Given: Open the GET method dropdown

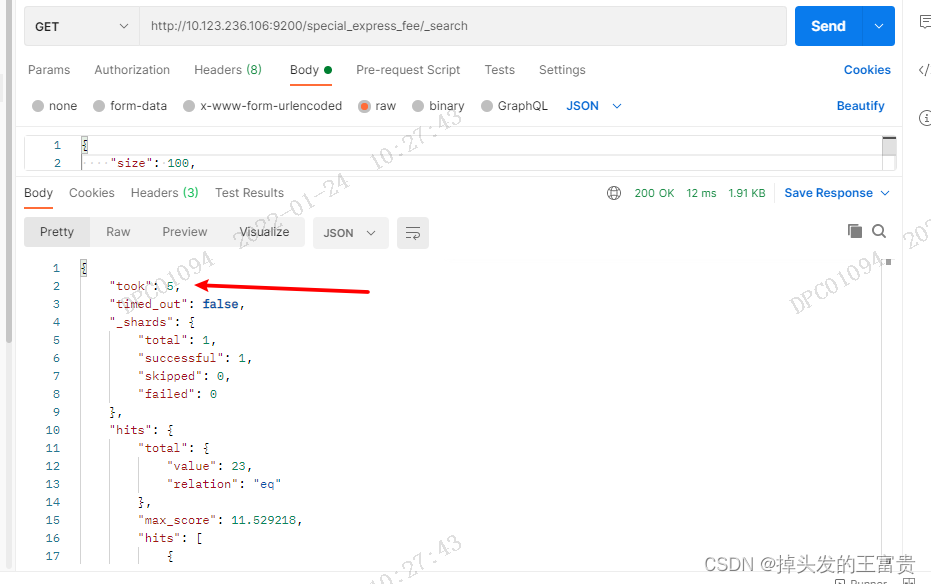Looking at the screenshot, I should pyautogui.click(x=82, y=26).
